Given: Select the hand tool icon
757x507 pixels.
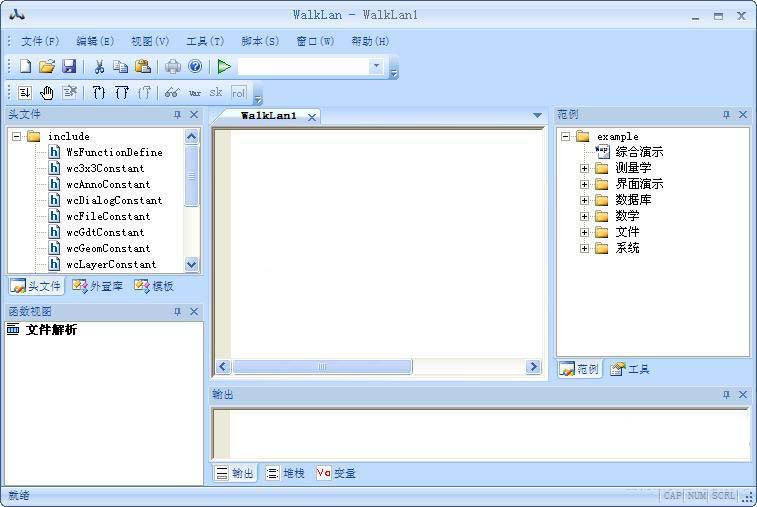Looking at the screenshot, I should (47, 92).
